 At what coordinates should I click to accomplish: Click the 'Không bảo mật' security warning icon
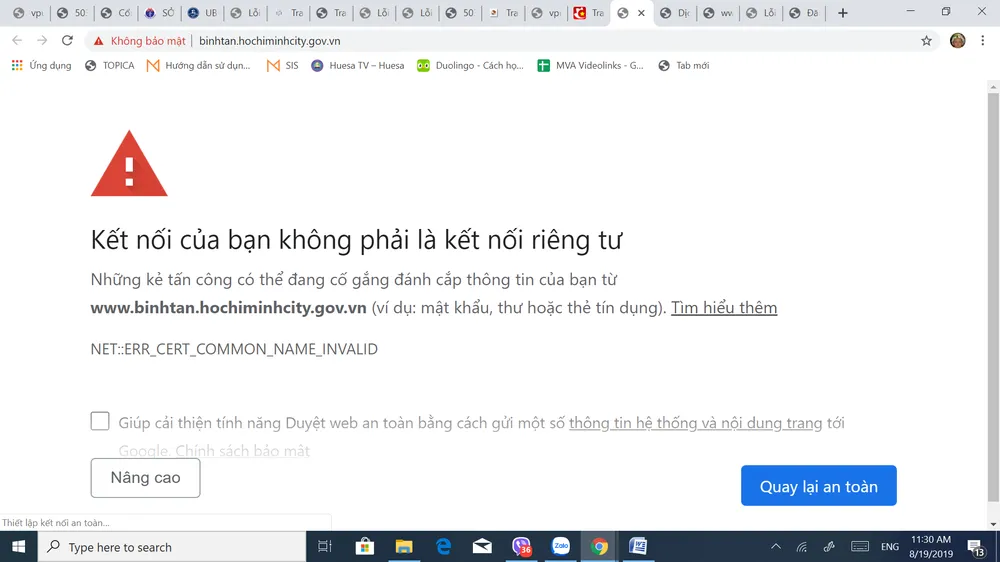[98, 41]
